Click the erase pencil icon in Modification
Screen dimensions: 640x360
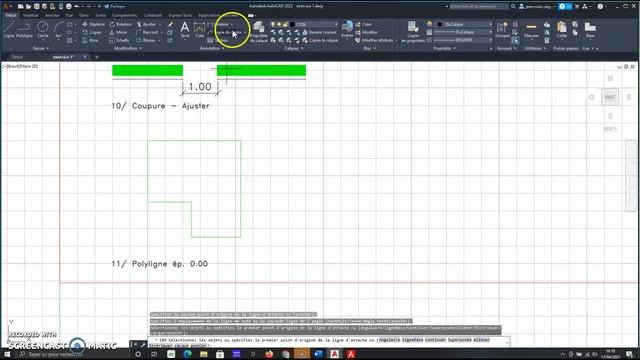pyautogui.click(x=170, y=24)
